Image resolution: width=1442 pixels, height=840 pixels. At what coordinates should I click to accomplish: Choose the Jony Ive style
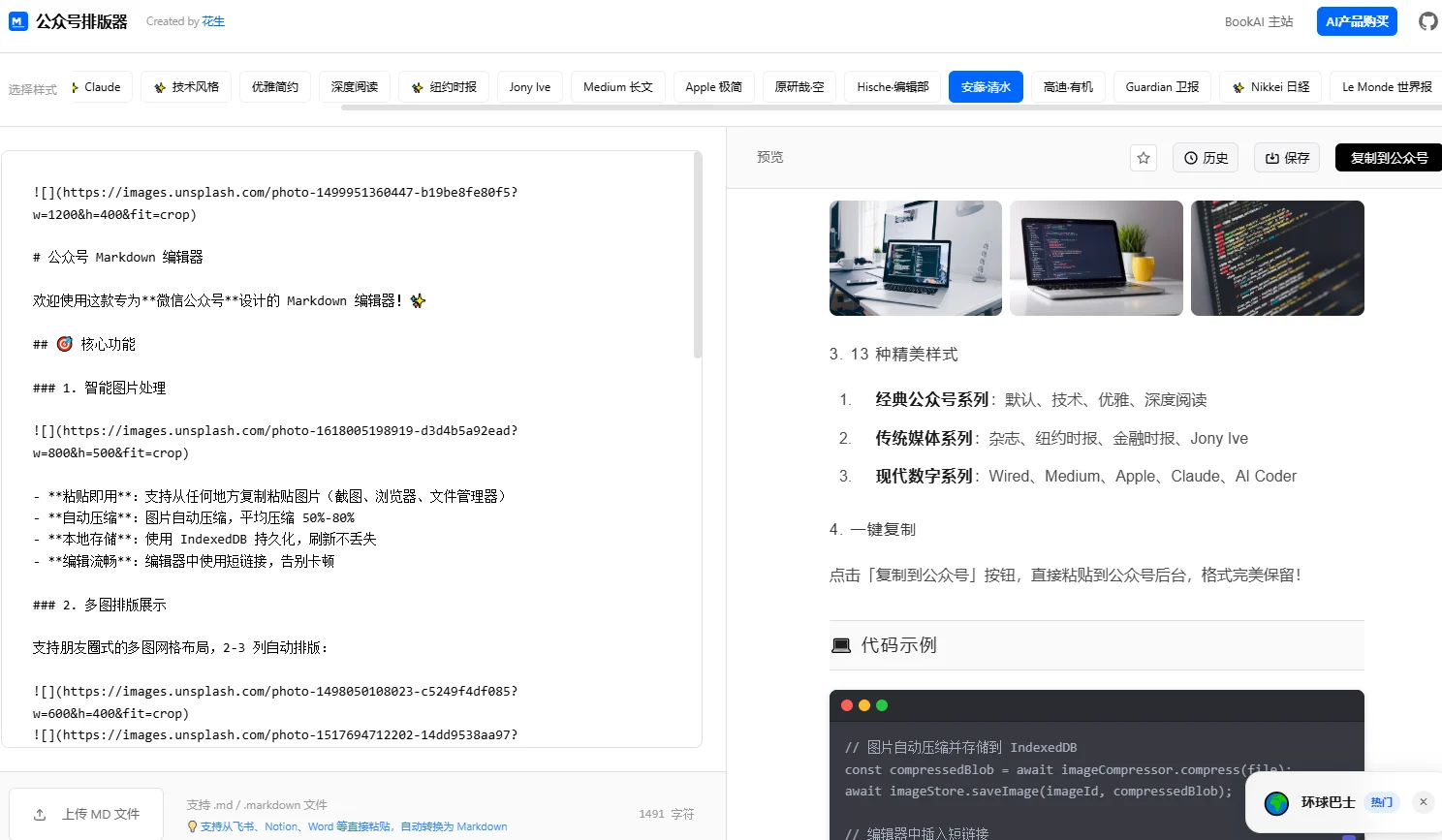[529, 87]
